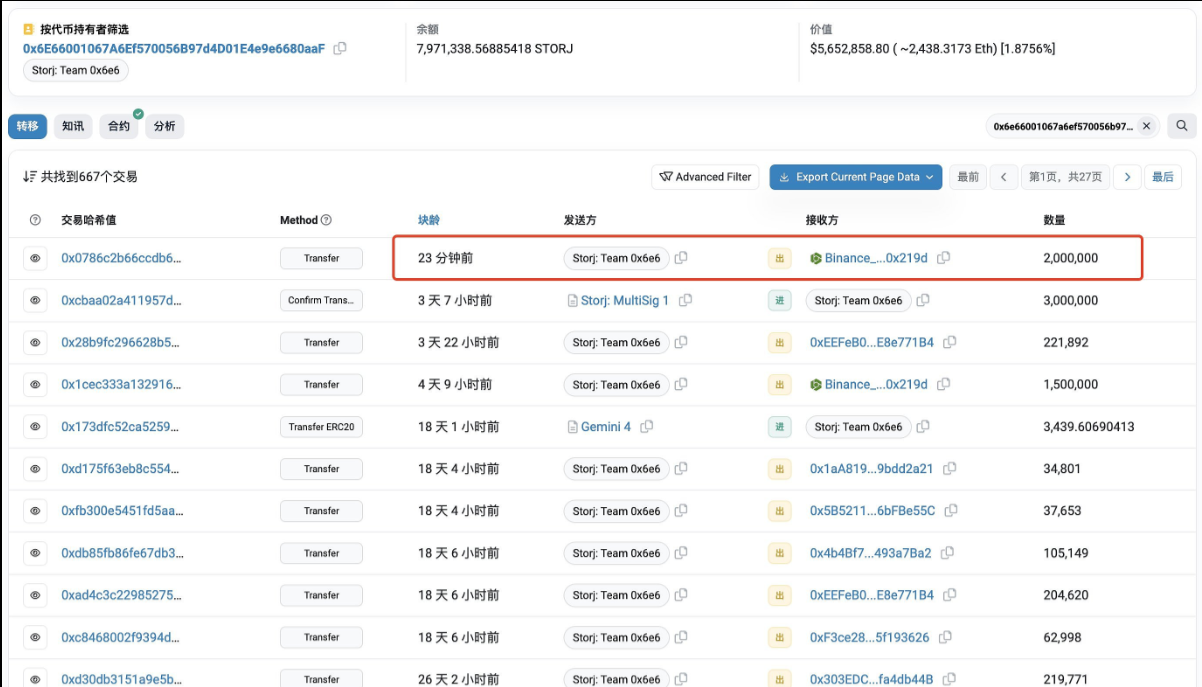
Task: Click the search magnifier icon
Action: click(1181, 126)
